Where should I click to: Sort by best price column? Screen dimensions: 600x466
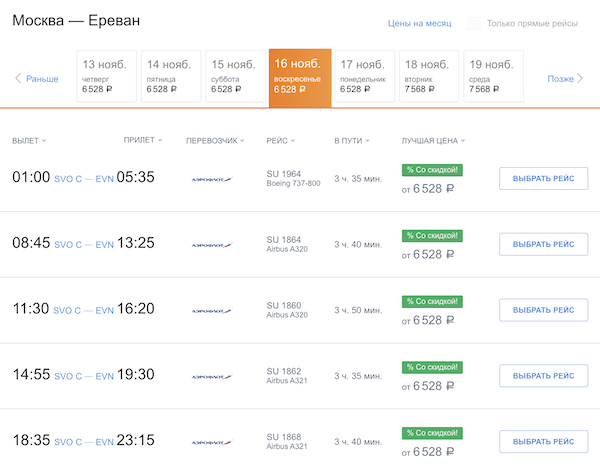(433, 141)
